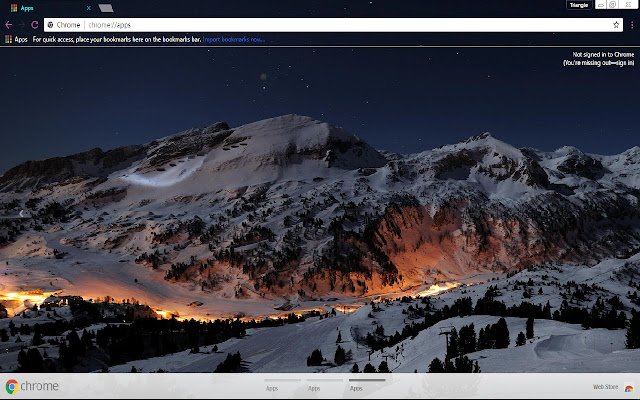
Task: Click the Web Store rainbow icon
Action: (x=629, y=387)
